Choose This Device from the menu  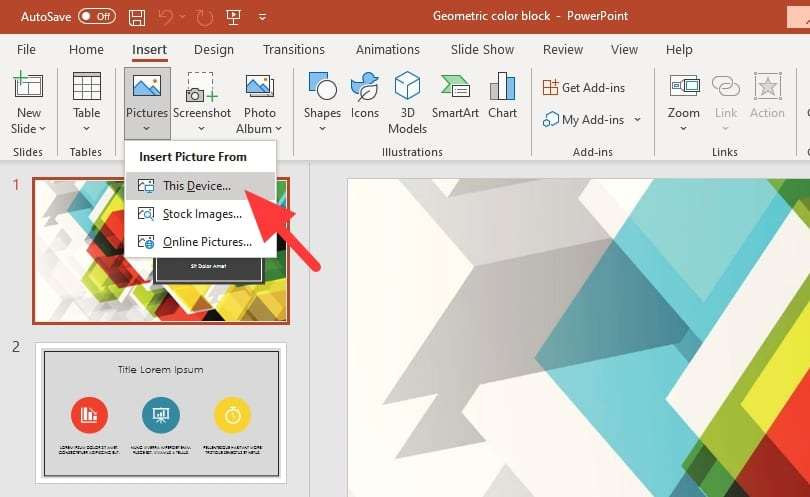coord(196,186)
